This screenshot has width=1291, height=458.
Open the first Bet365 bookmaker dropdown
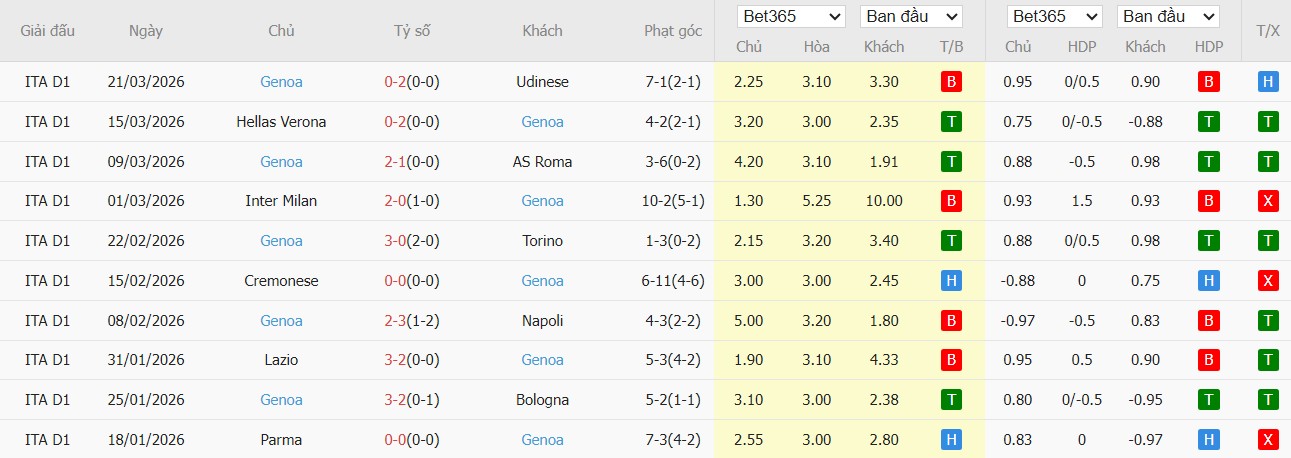791,17
